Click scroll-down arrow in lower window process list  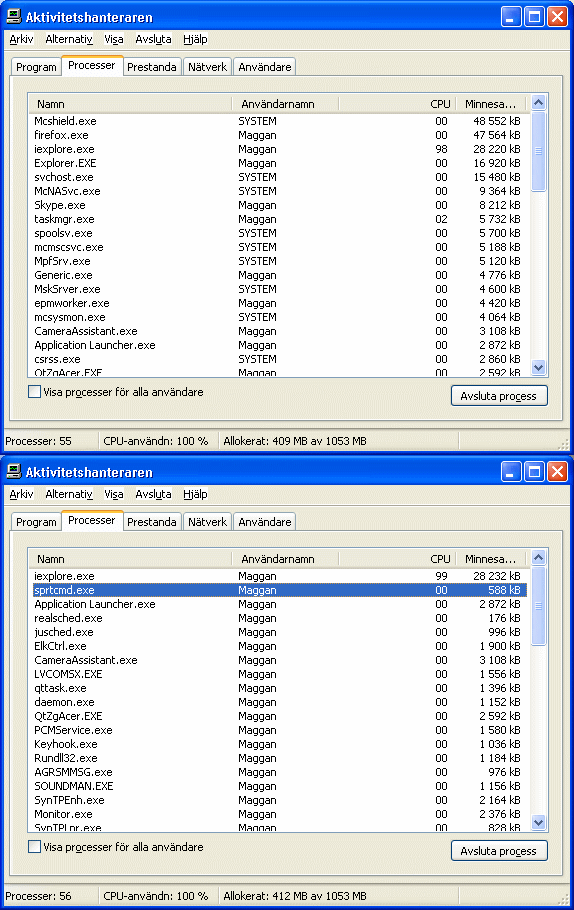click(539, 823)
